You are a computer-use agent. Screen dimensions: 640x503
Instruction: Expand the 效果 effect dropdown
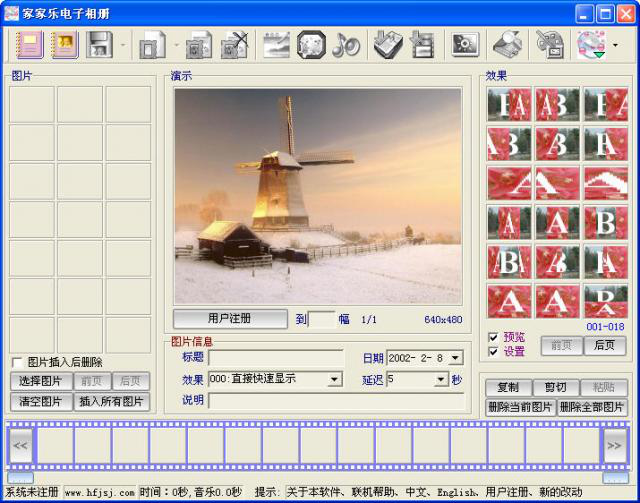pyautogui.click(x=334, y=380)
